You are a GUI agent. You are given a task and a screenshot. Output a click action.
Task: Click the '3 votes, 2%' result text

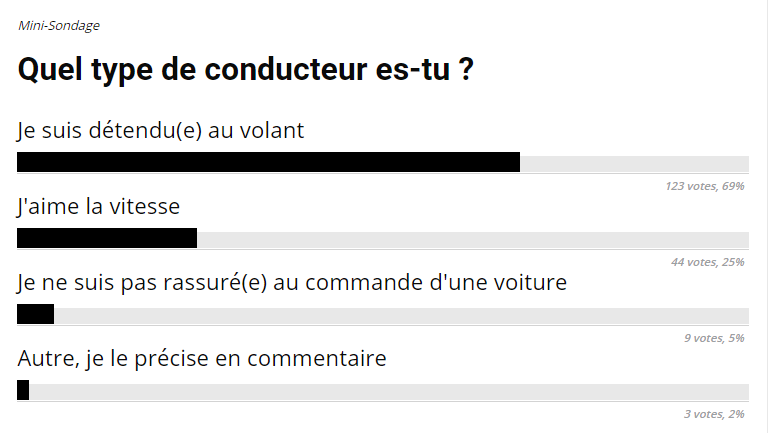(714, 414)
